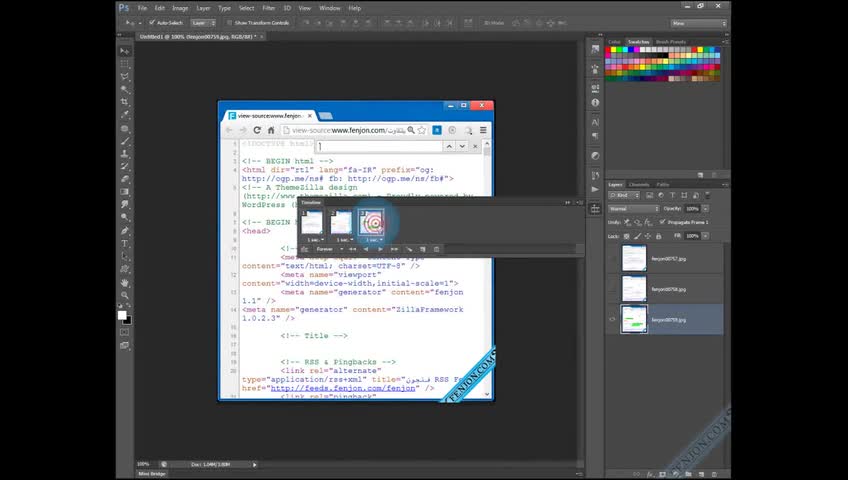The image size is (848, 480).
Task: Open the Info panel icon in dock
Action: coord(595,102)
